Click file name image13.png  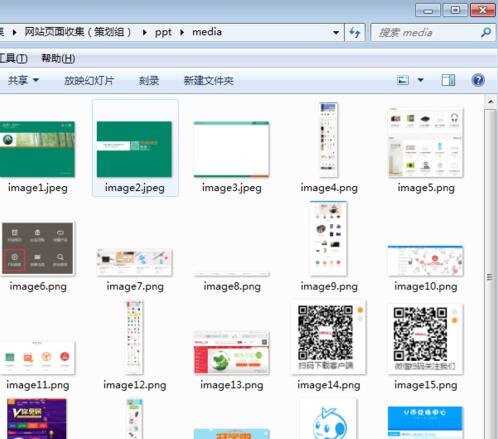pyautogui.click(x=232, y=385)
